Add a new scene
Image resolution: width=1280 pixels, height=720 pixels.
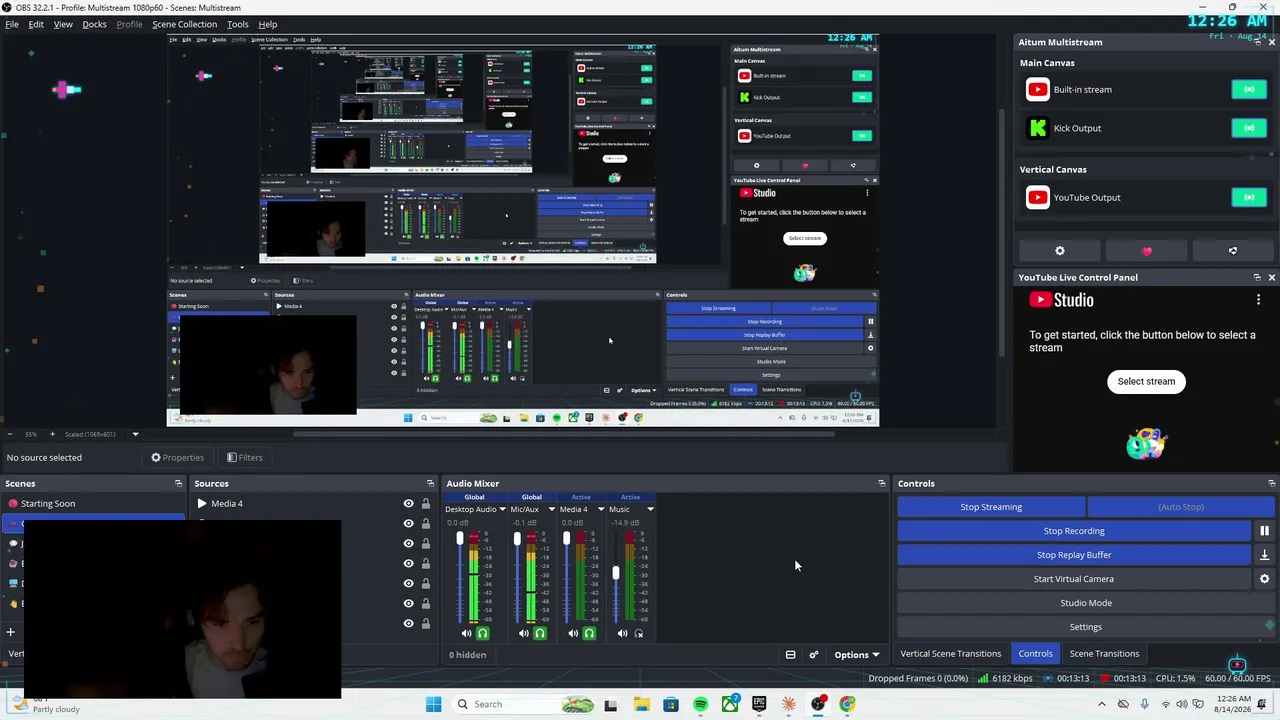(11, 632)
